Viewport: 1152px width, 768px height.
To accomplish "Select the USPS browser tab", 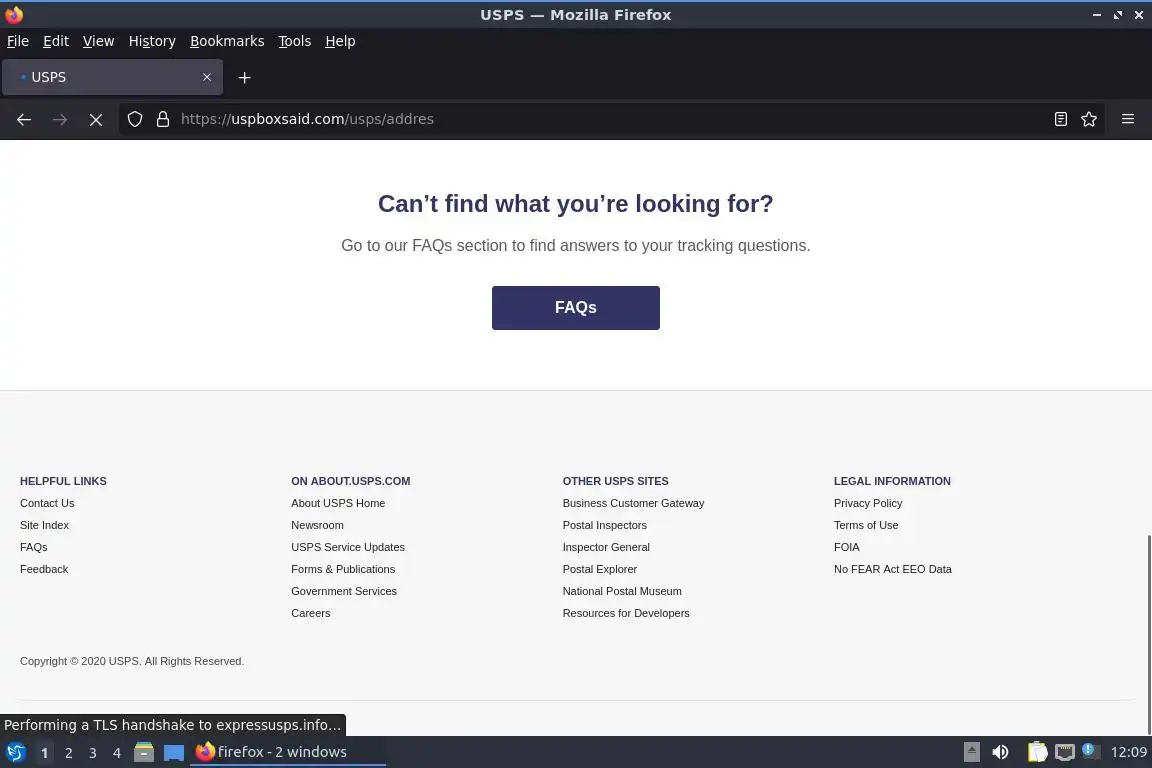I will point(112,77).
